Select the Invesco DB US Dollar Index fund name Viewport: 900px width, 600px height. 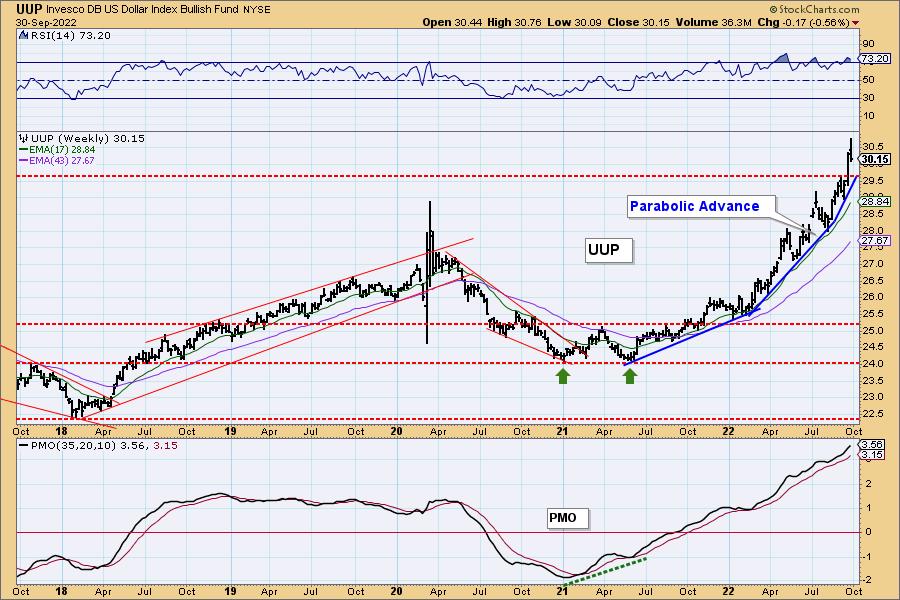click(143, 10)
